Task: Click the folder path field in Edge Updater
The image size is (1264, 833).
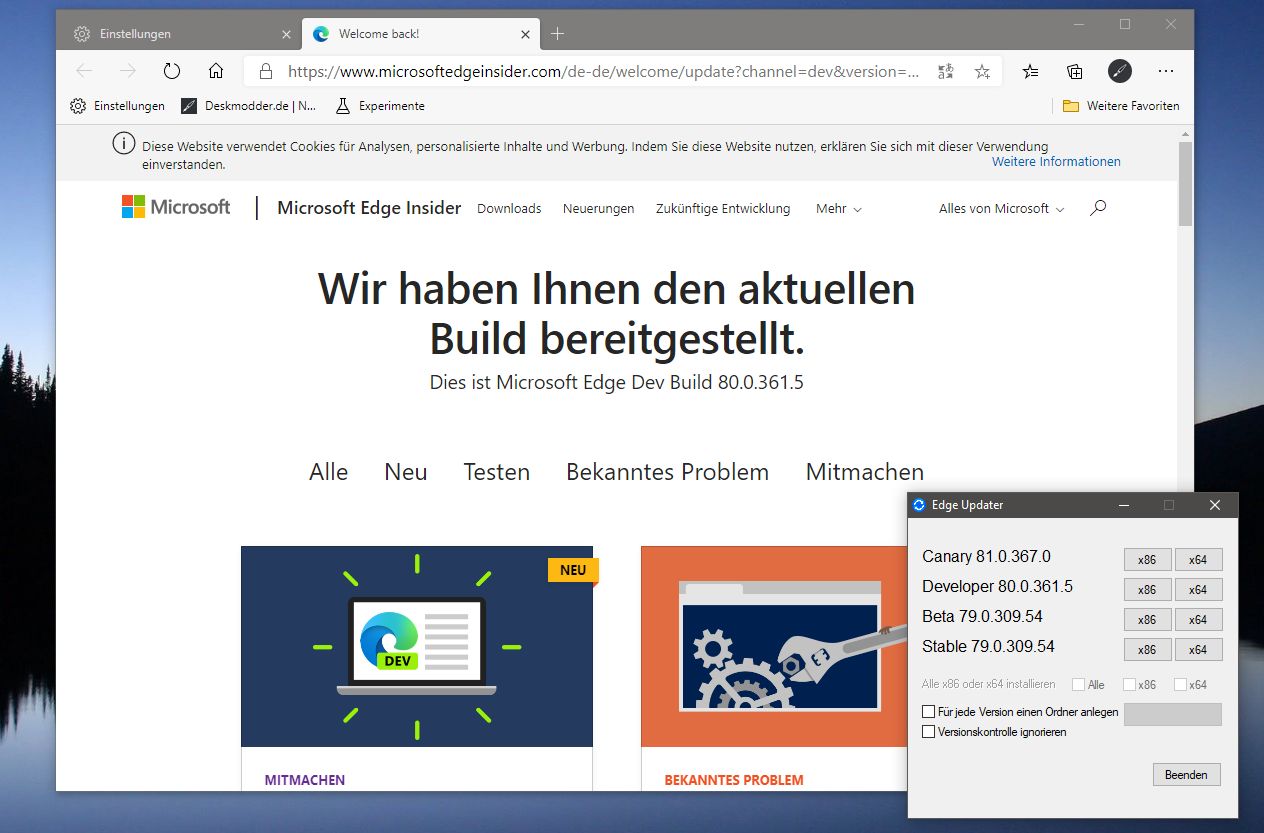Action: click(1173, 714)
